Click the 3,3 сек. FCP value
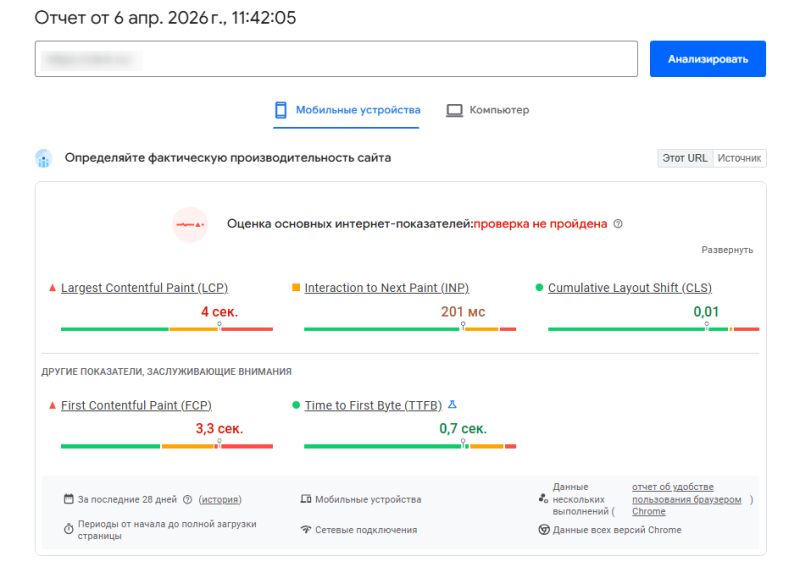 219,429
